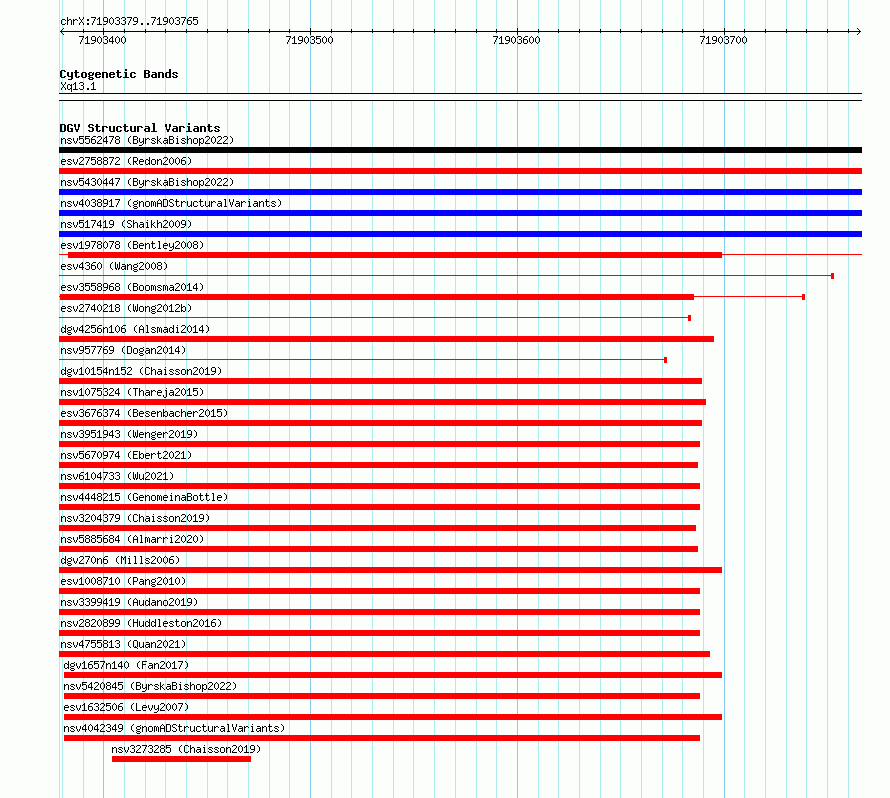Open the Cytogenetic Bands track title
Screen dimensions: 890x798
click(x=119, y=74)
